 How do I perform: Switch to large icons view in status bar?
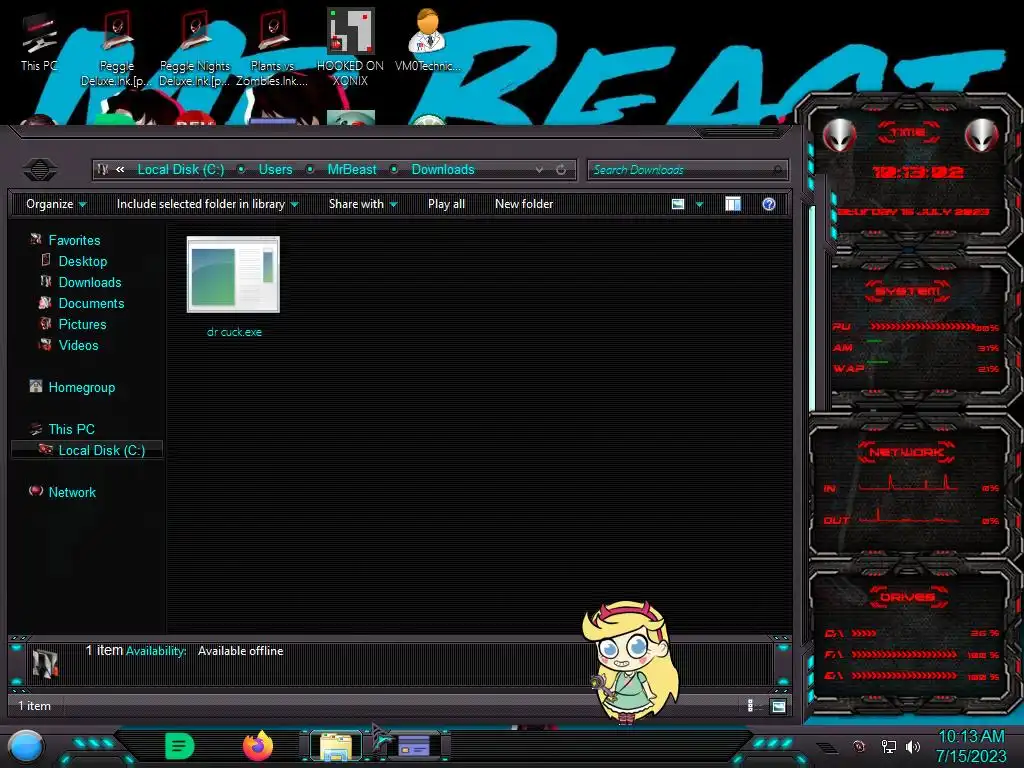tap(778, 706)
